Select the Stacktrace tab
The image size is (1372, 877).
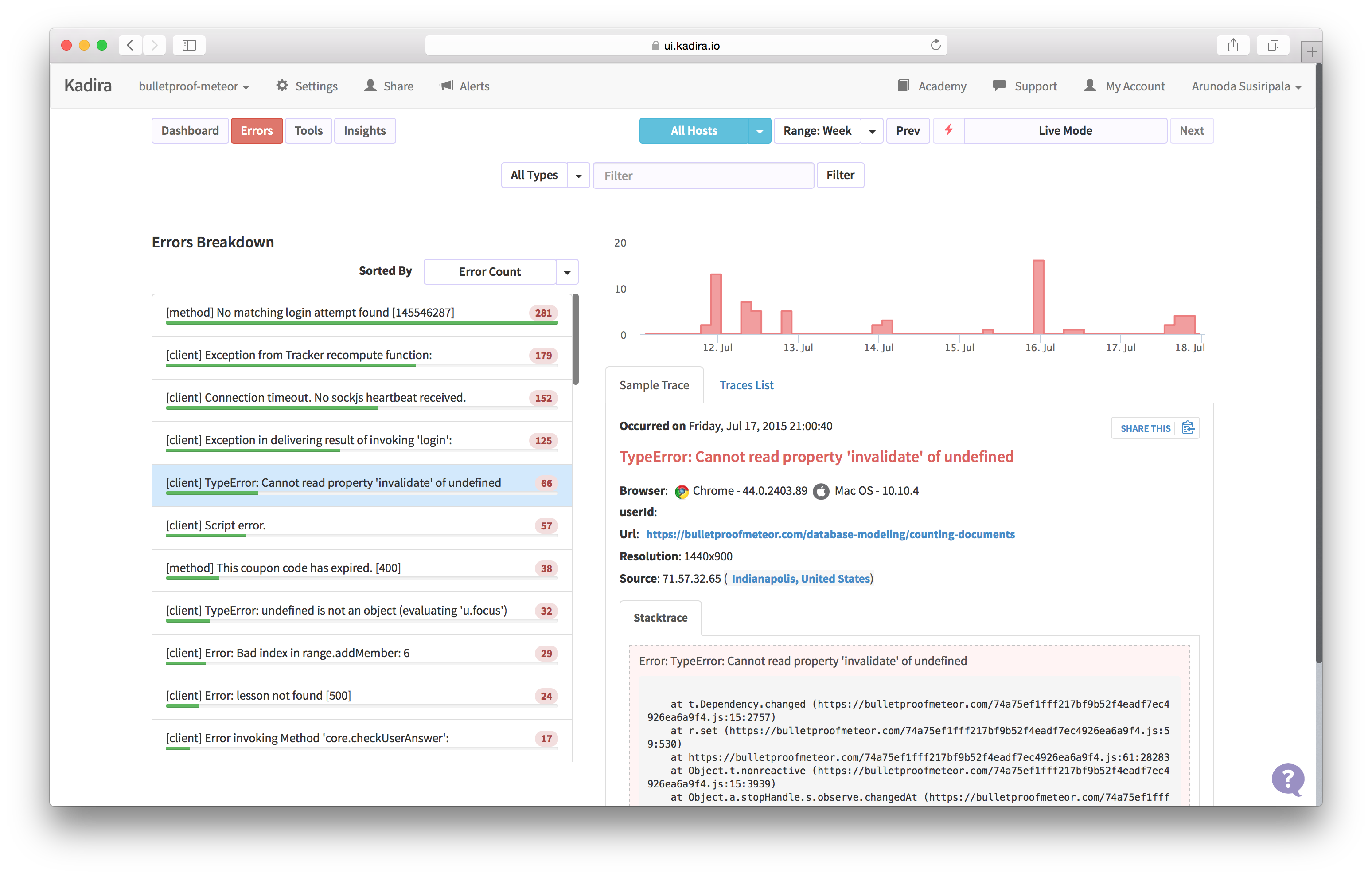point(660,618)
